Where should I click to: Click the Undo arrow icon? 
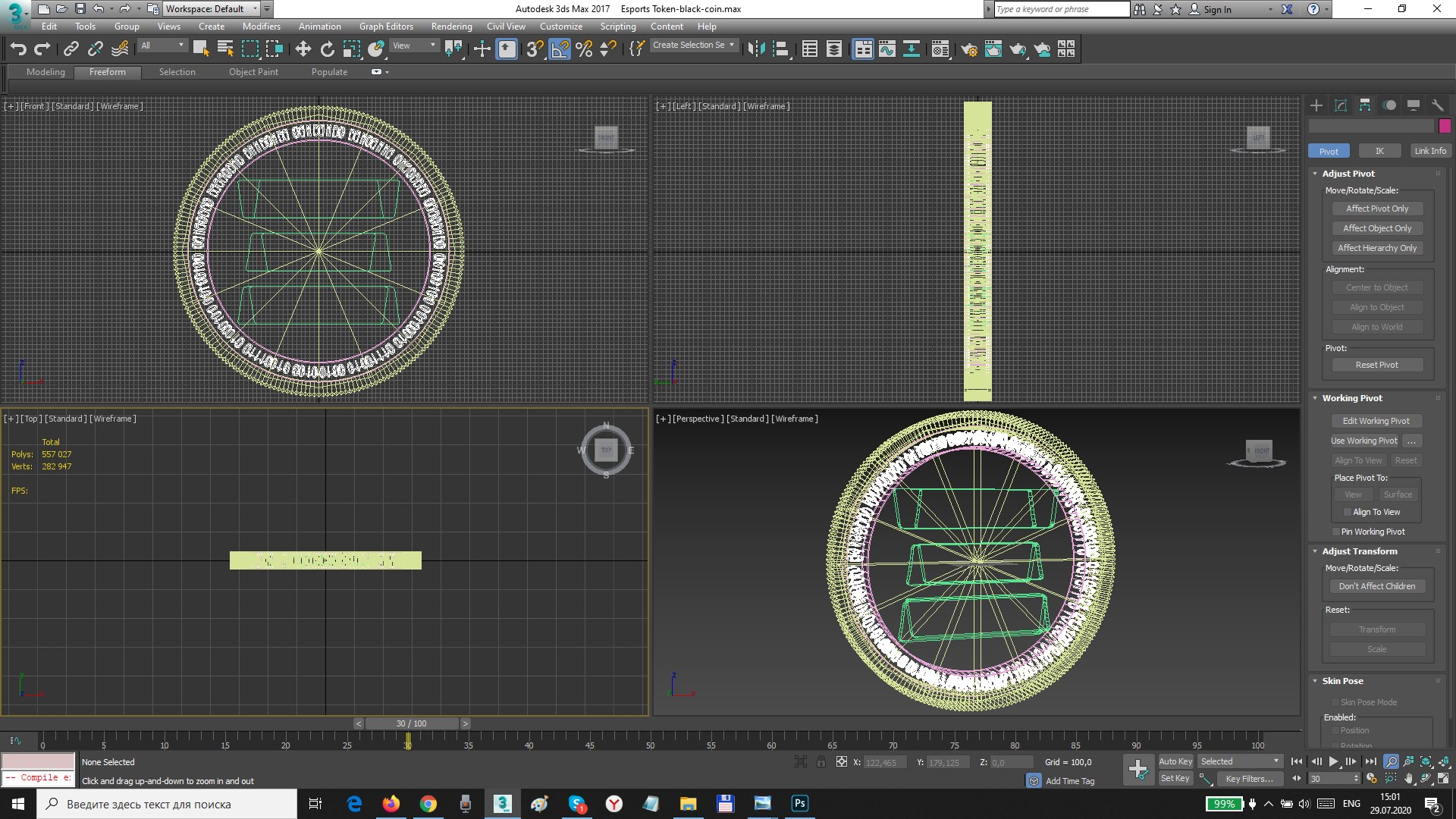click(x=18, y=49)
